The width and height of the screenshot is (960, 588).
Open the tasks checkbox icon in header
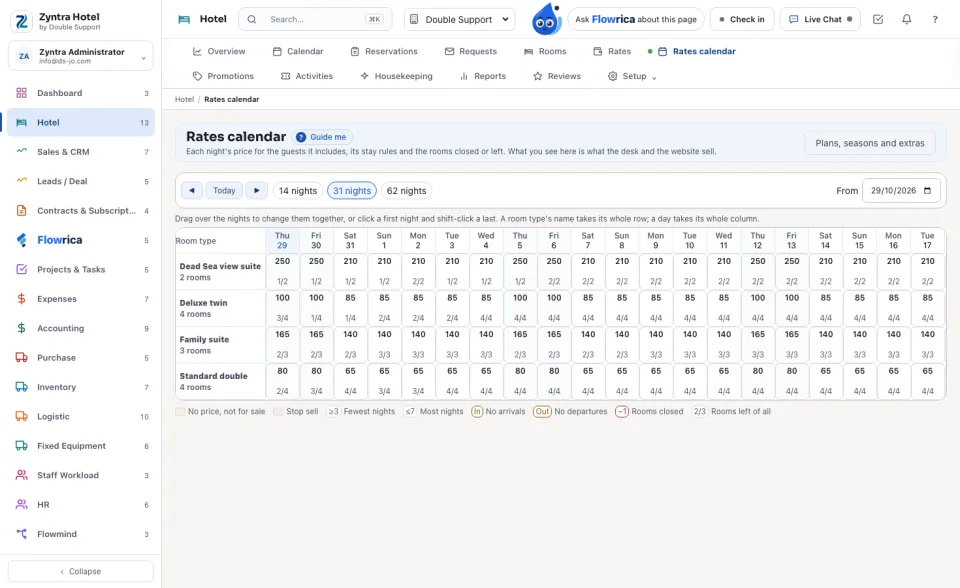click(x=878, y=19)
